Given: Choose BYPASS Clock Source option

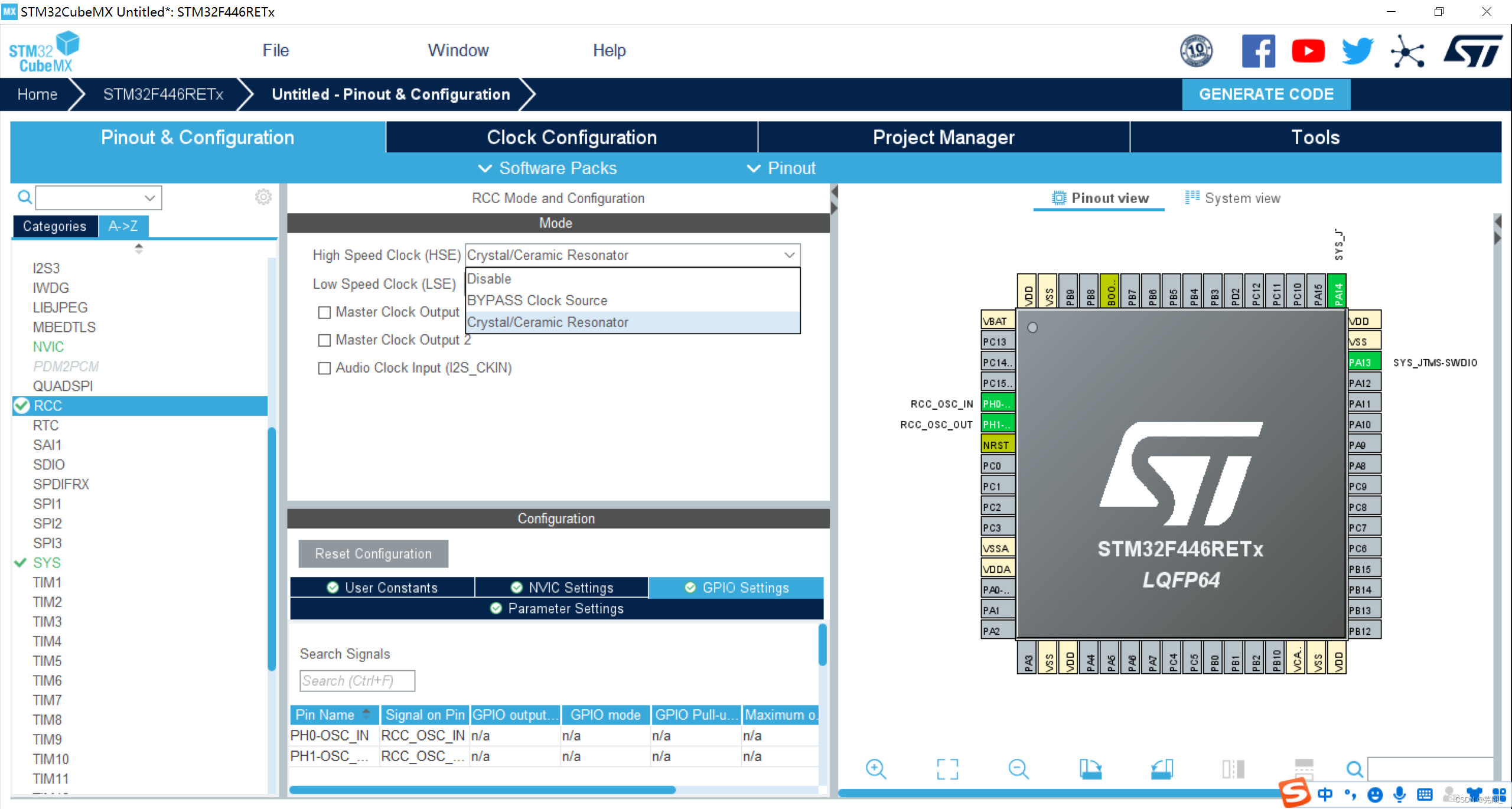Looking at the screenshot, I should coord(633,301).
